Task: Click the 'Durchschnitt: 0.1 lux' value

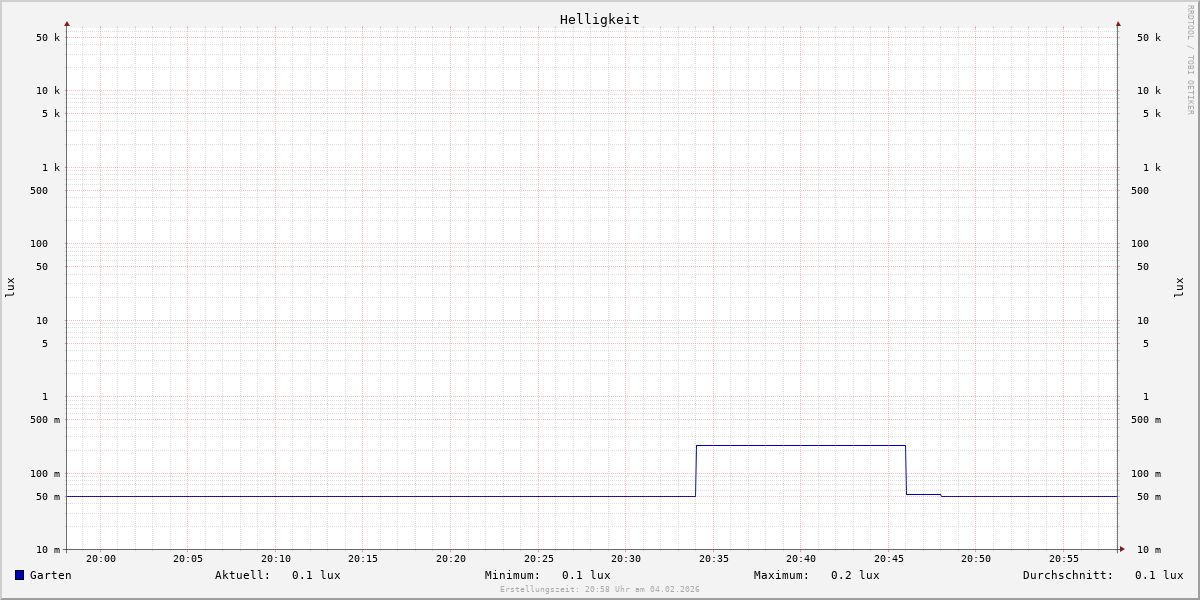Action: (x=1103, y=575)
